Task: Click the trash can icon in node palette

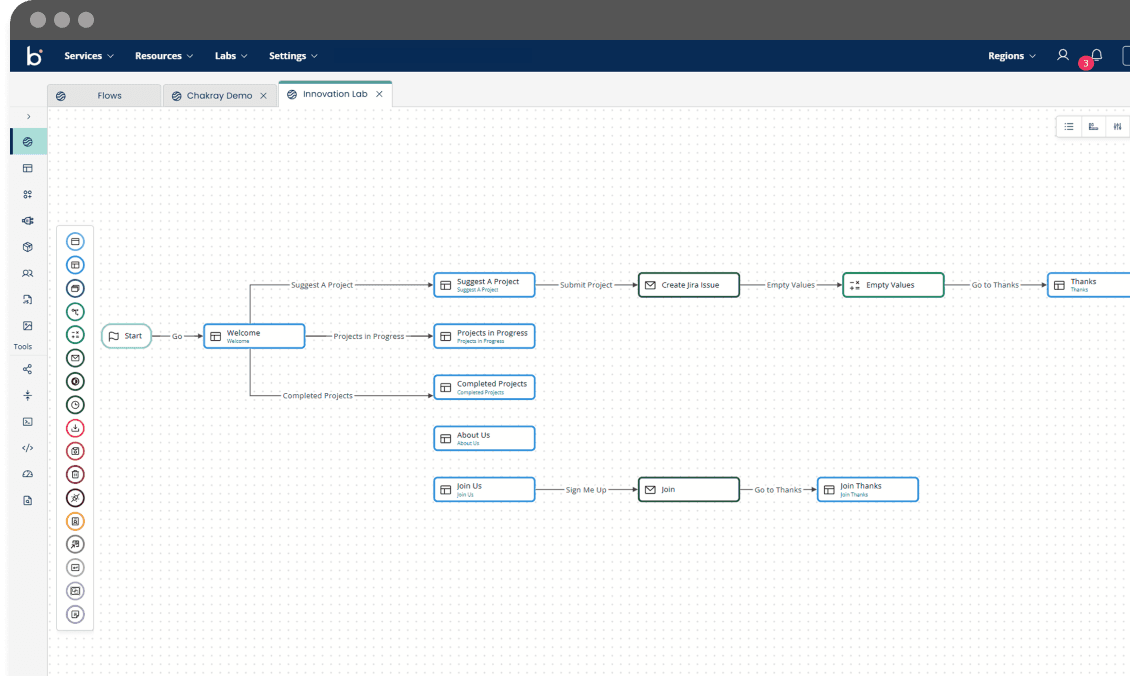Action: (75, 474)
